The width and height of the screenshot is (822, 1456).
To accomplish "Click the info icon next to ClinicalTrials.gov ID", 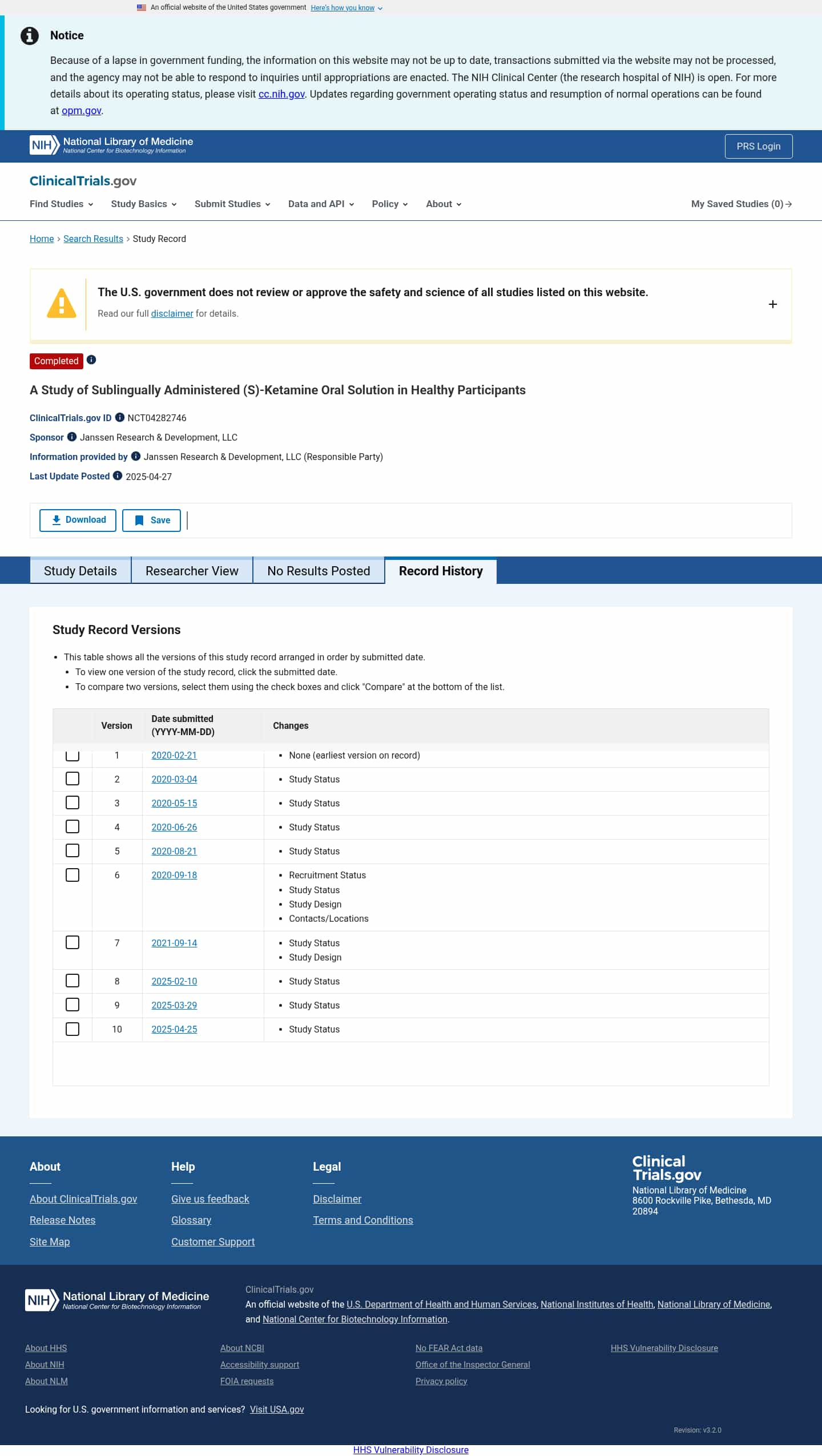I will [x=120, y=417].
